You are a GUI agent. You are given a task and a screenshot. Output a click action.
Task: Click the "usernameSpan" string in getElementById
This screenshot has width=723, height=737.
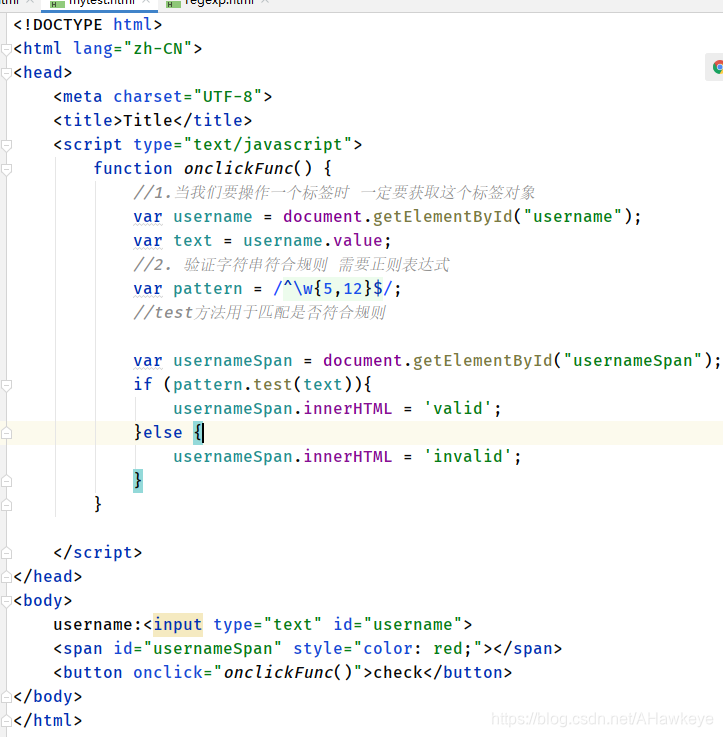pos(632,361)
